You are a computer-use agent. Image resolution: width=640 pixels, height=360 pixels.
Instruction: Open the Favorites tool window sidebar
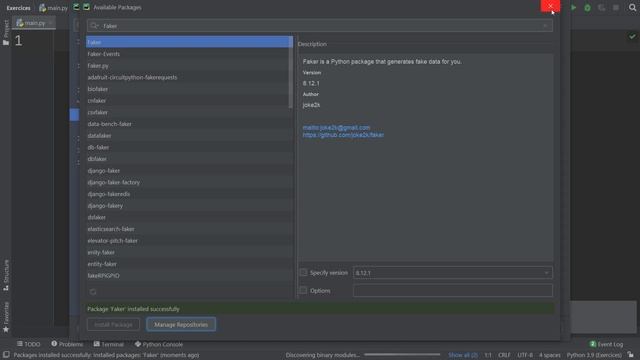click(x=6, y=317)
